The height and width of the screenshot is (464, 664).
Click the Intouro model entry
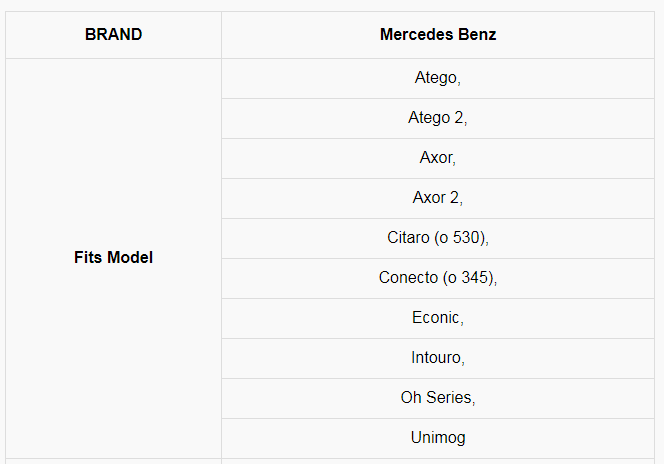click(x=437, y=358)
